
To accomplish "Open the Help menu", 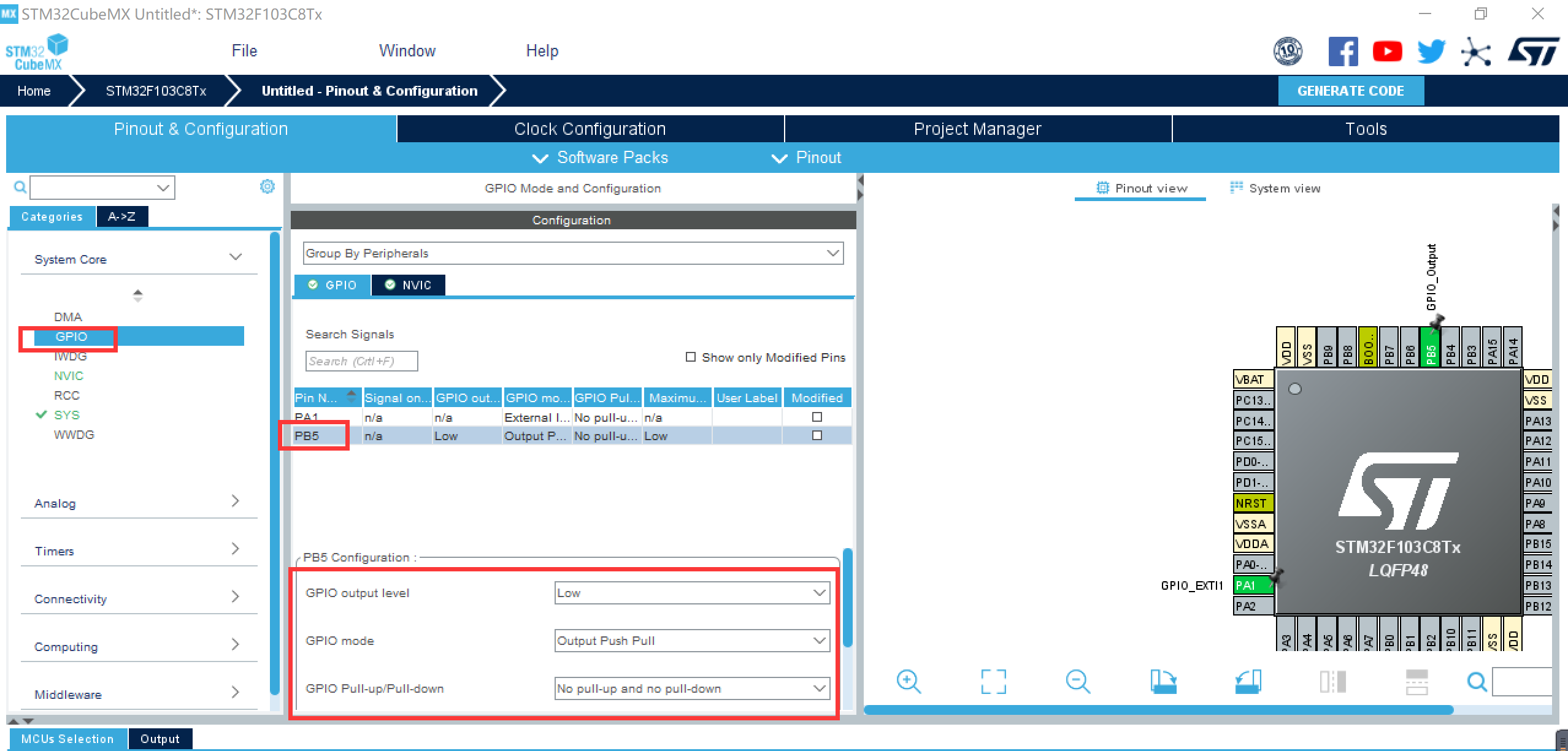I will (x=542, y=51).
